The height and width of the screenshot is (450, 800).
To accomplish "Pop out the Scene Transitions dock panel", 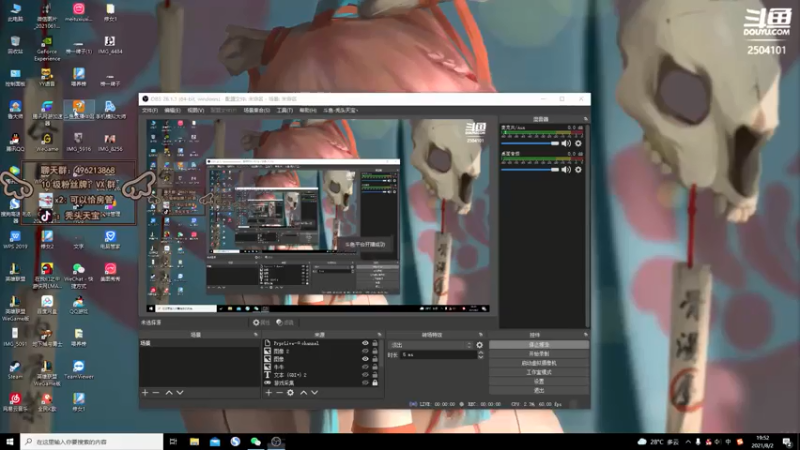I will (480, 335).
